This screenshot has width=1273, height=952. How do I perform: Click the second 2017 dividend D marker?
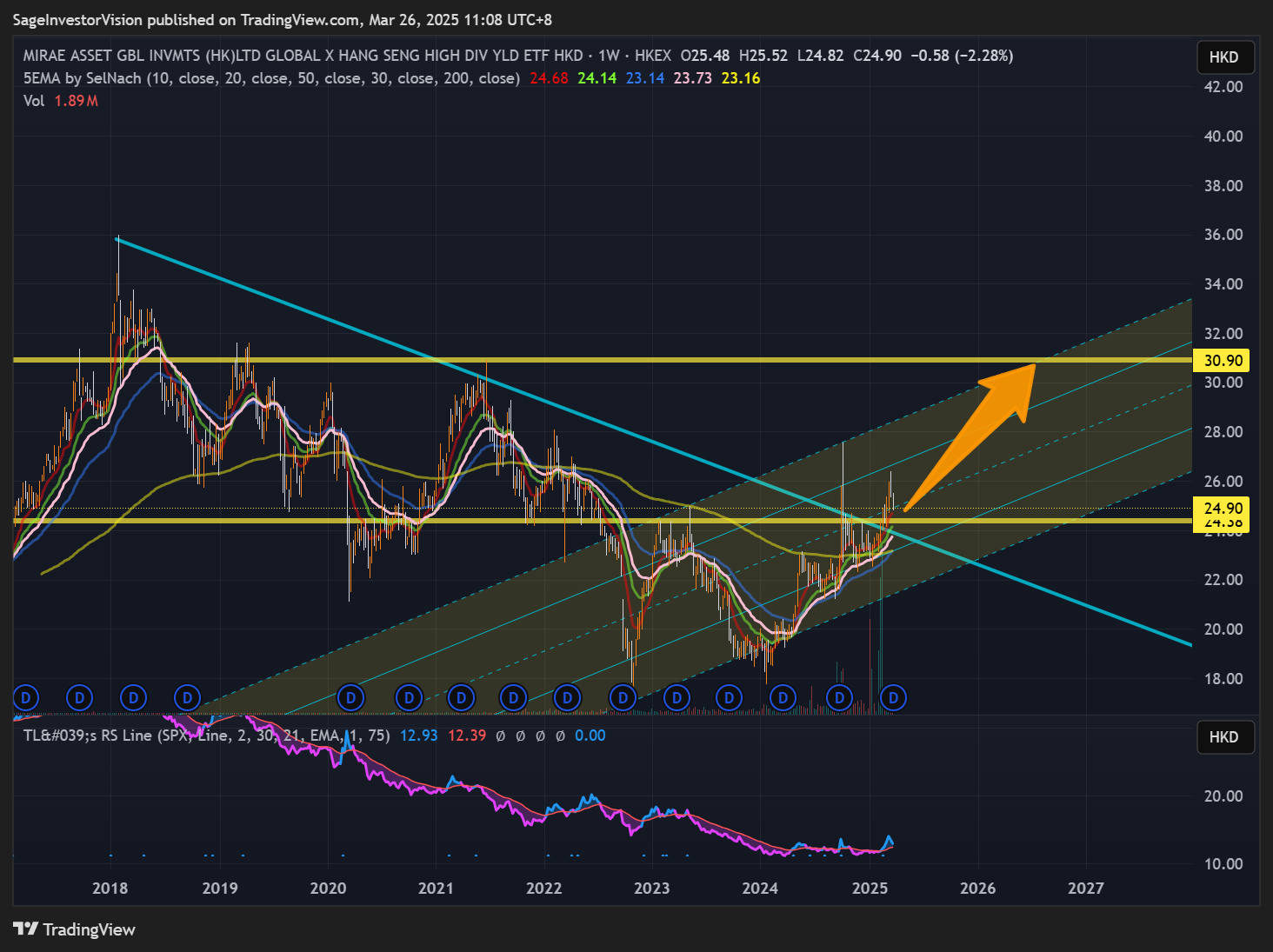click(80, 697)
